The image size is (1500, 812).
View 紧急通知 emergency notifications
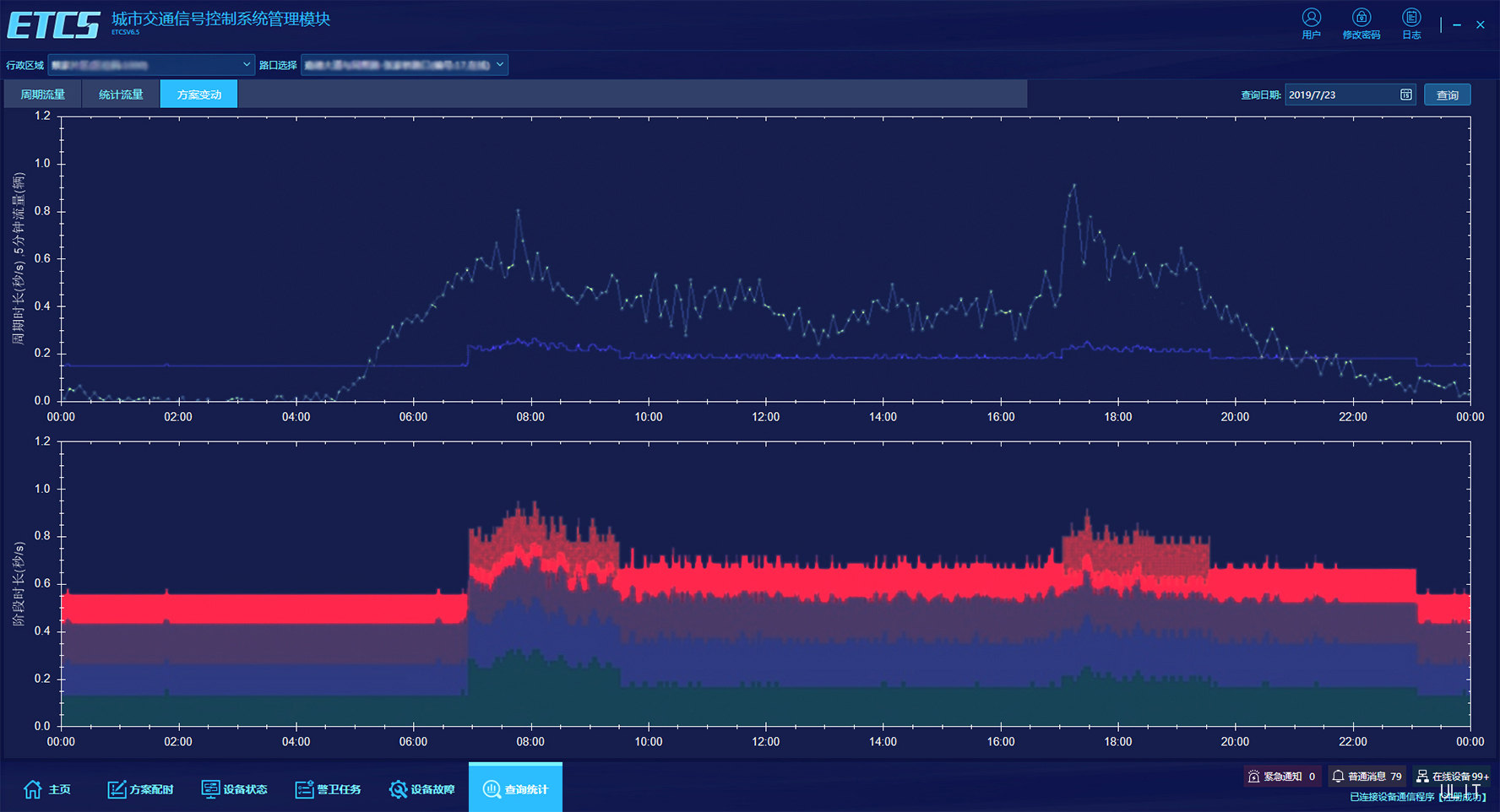pyautogui.click(x=1281, y=776)
